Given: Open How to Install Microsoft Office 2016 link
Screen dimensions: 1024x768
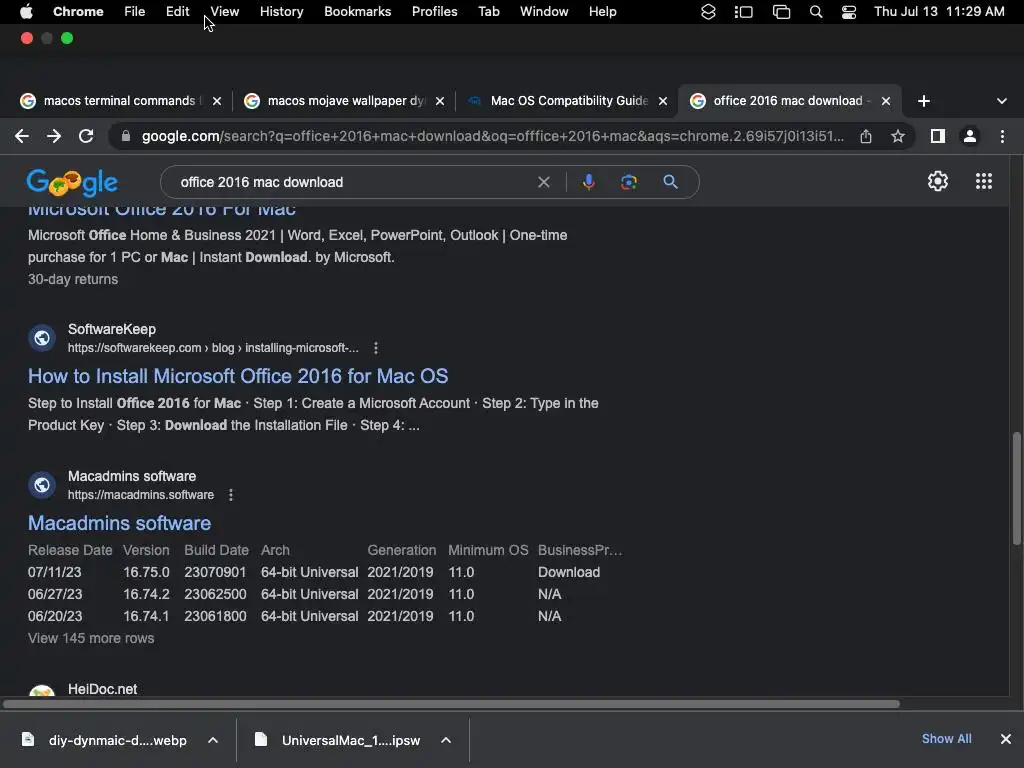Looking at the screenshot, I should pos(238,376).
